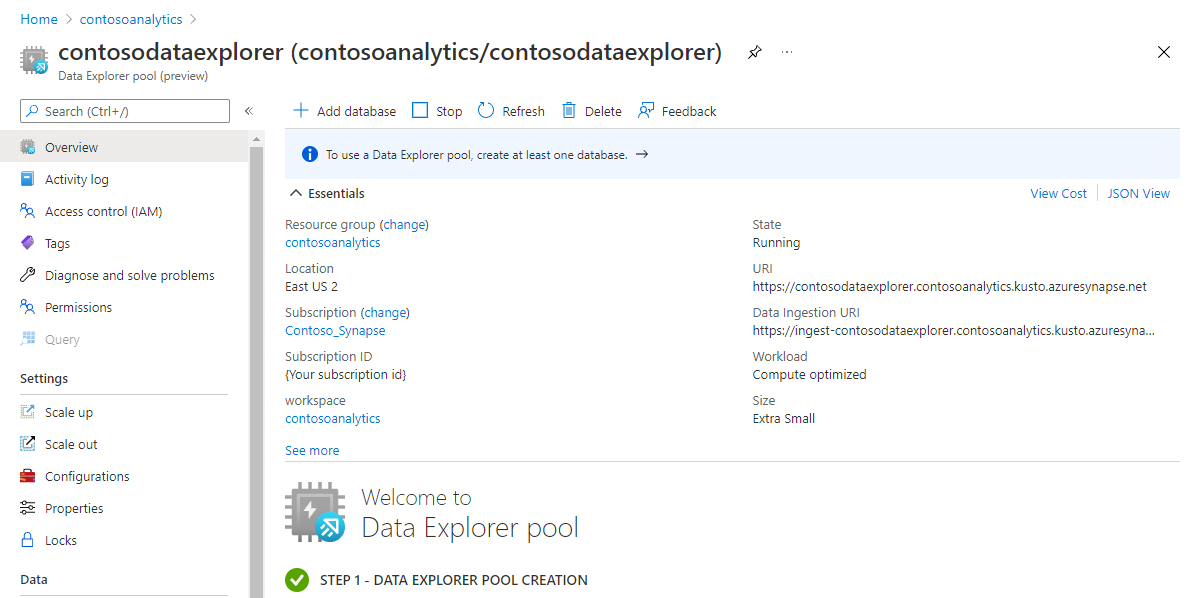Collapse the left navigation pane
This screenshot has width=1200, height=598.
(x=248, y=111)
